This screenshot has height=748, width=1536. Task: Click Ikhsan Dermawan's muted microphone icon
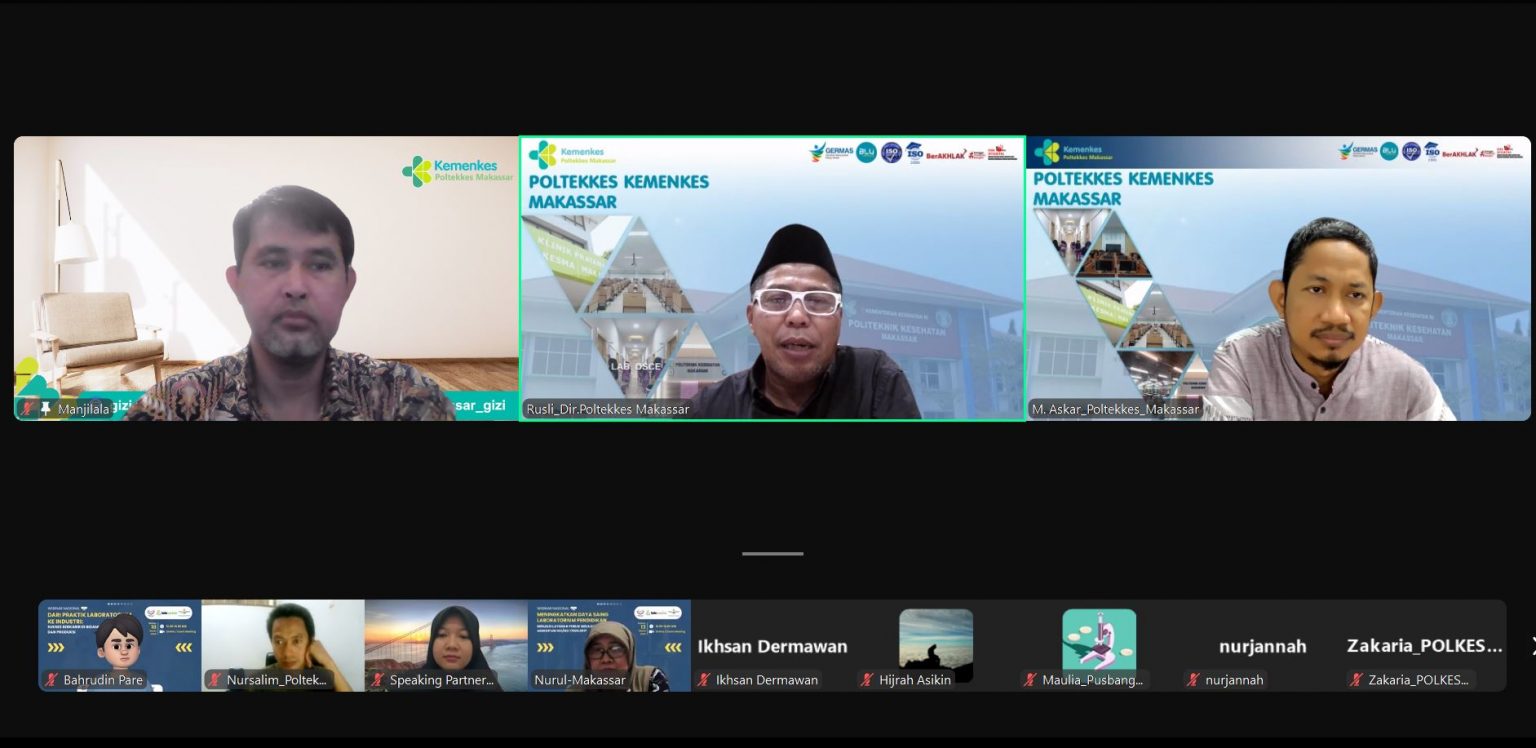click(x=704, y=680)
